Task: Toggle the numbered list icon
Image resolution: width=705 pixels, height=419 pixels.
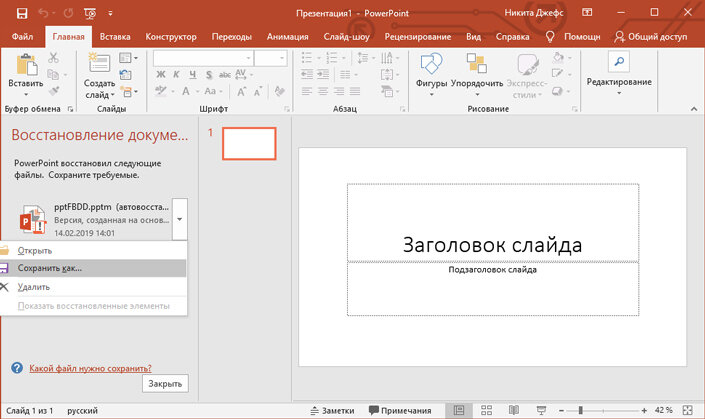Action: click(332, 58)
